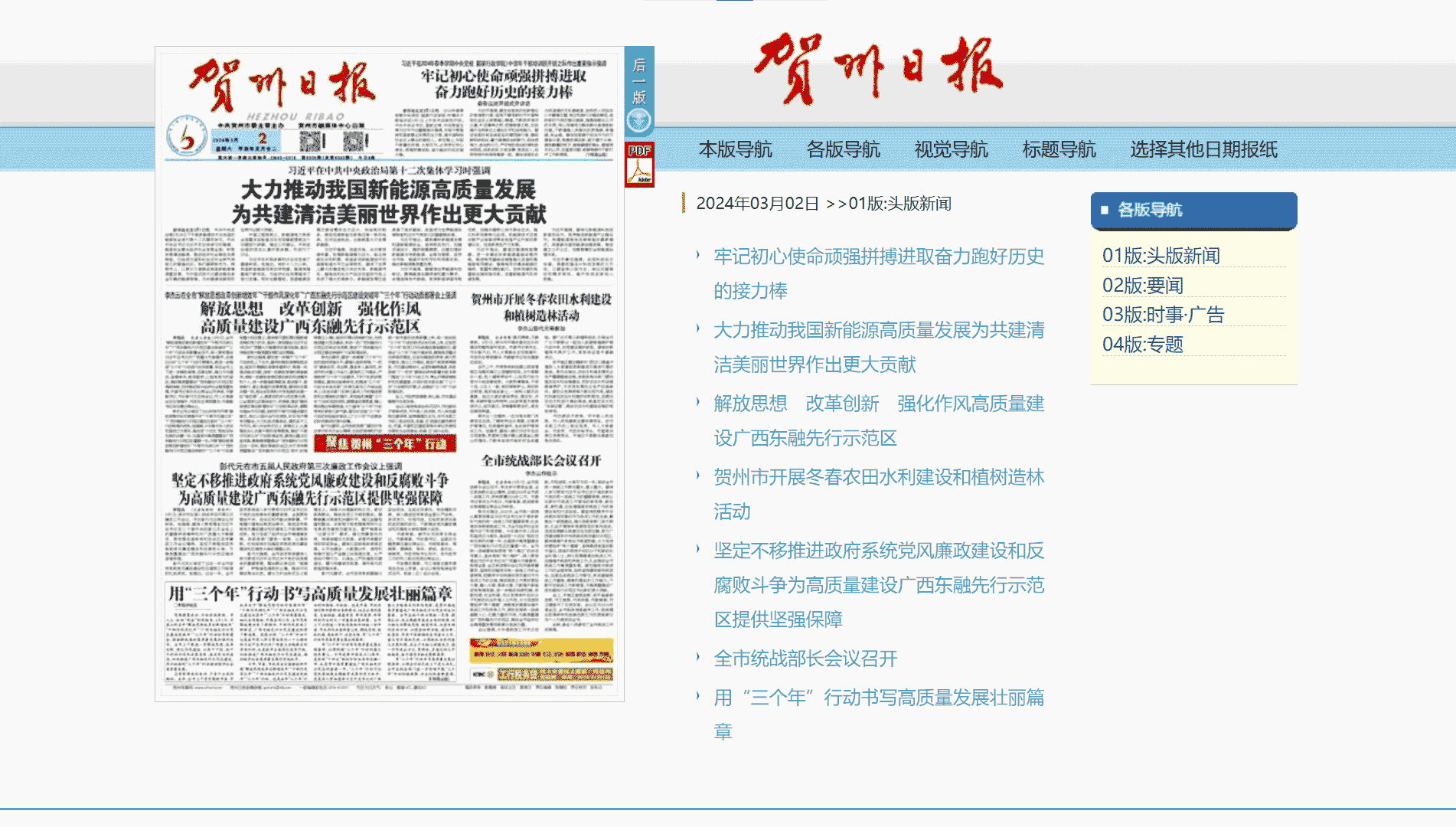
Task: Open 各版导航 menu item in the navigation bar
Action: [843, 149]
